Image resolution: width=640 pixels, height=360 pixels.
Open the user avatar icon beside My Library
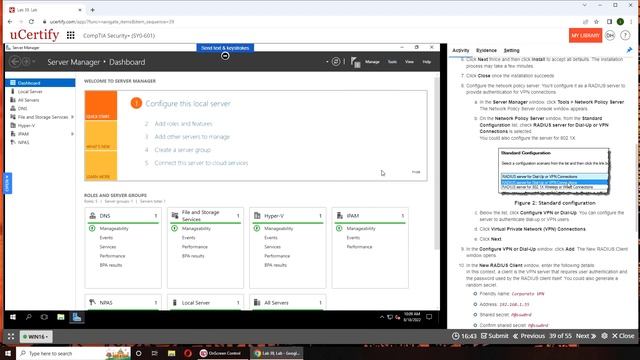click(x=610, y=36)
